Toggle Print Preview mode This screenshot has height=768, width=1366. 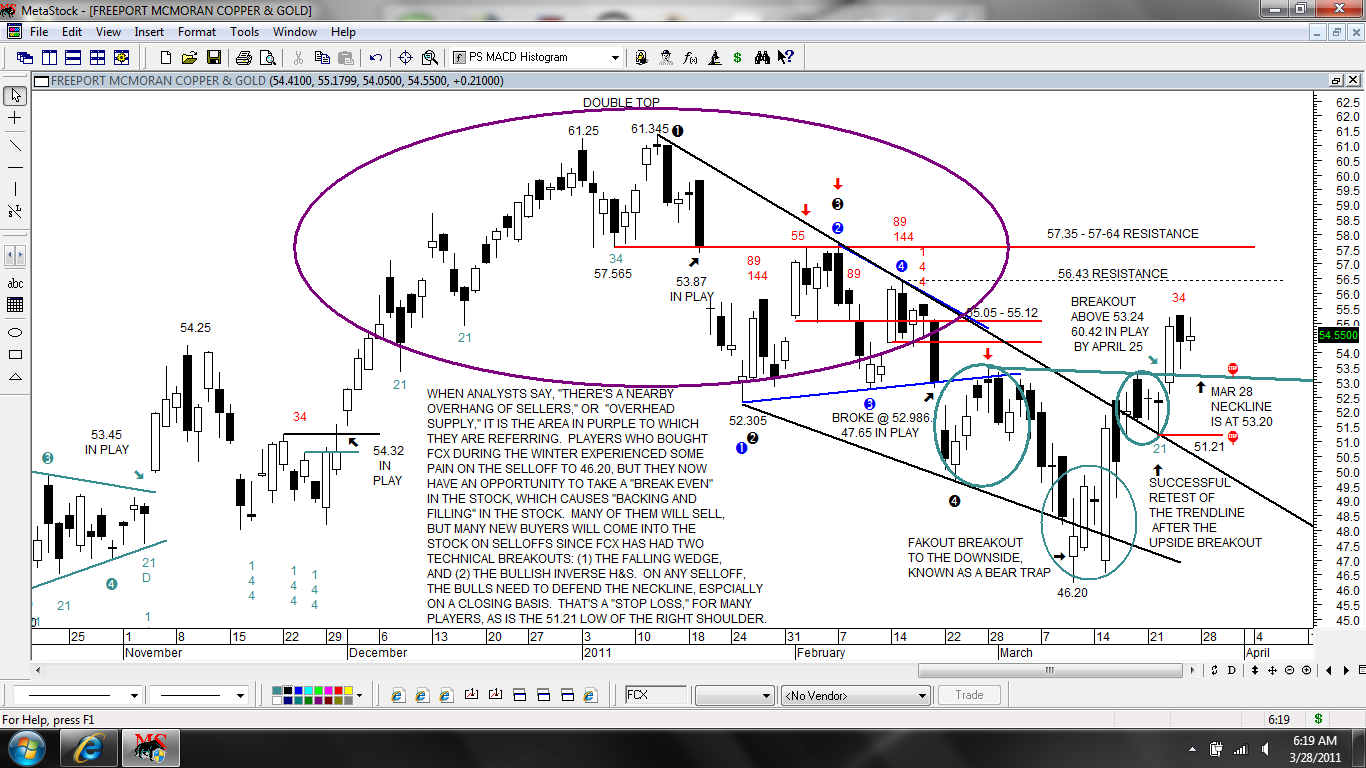(x=268, y=57)
